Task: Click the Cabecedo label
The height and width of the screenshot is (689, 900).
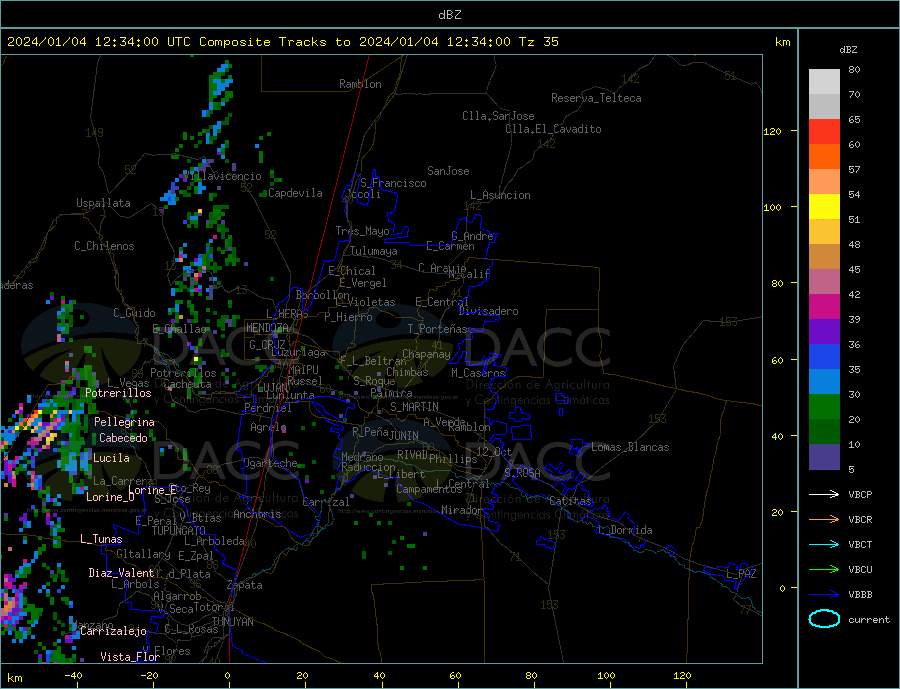Action: coord(123,438)
